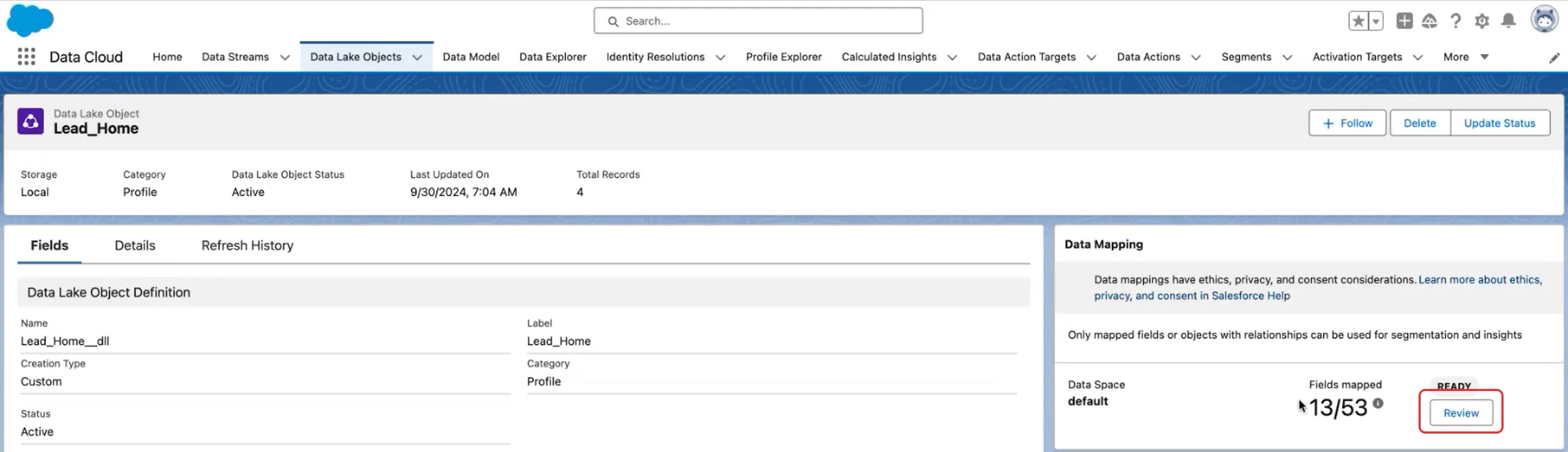Click the Favorites star icon
The image size is (1568, 452).
[1358, 21]
